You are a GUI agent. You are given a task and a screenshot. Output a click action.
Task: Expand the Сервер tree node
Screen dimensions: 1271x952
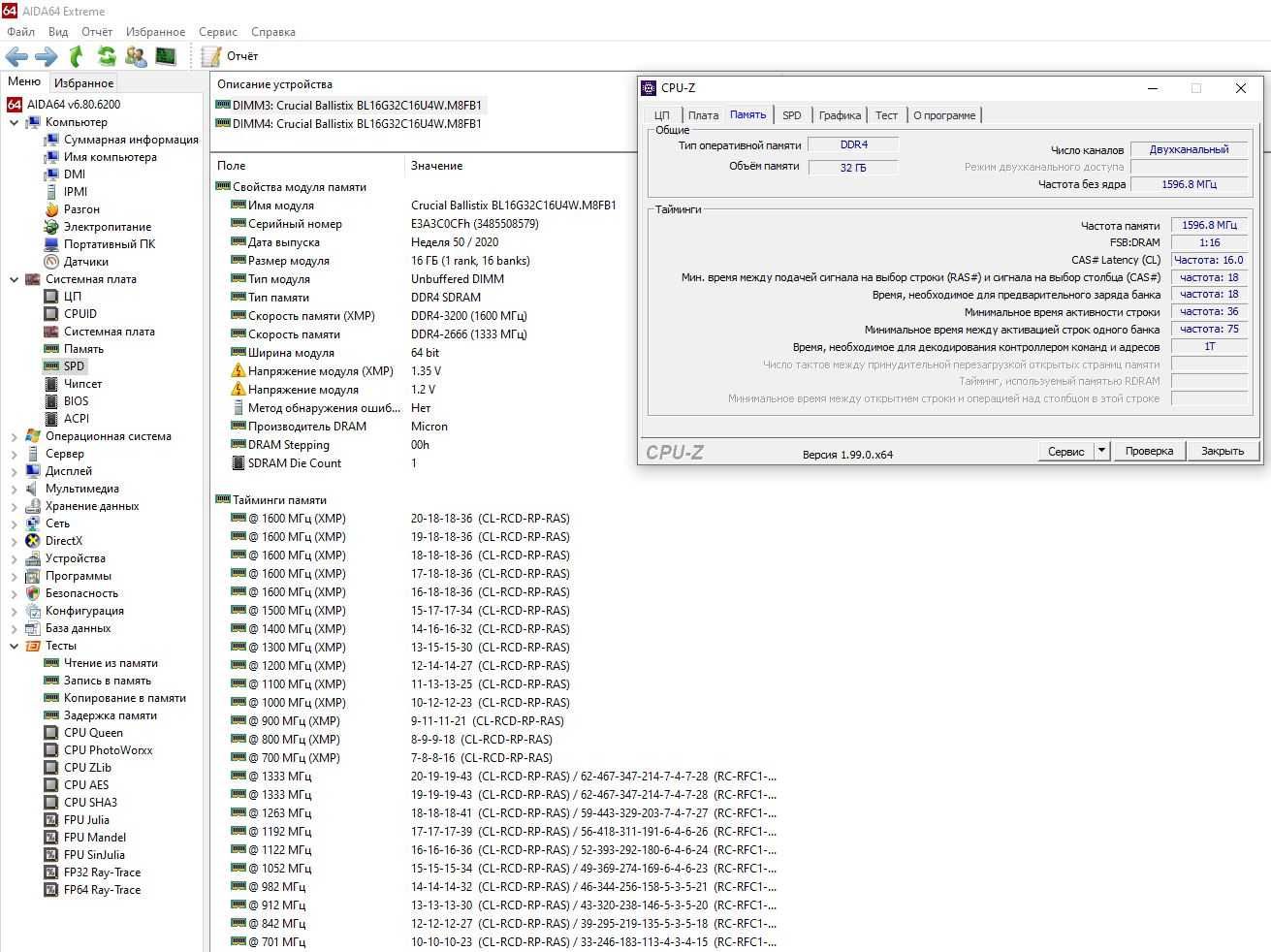click(14, 454)
